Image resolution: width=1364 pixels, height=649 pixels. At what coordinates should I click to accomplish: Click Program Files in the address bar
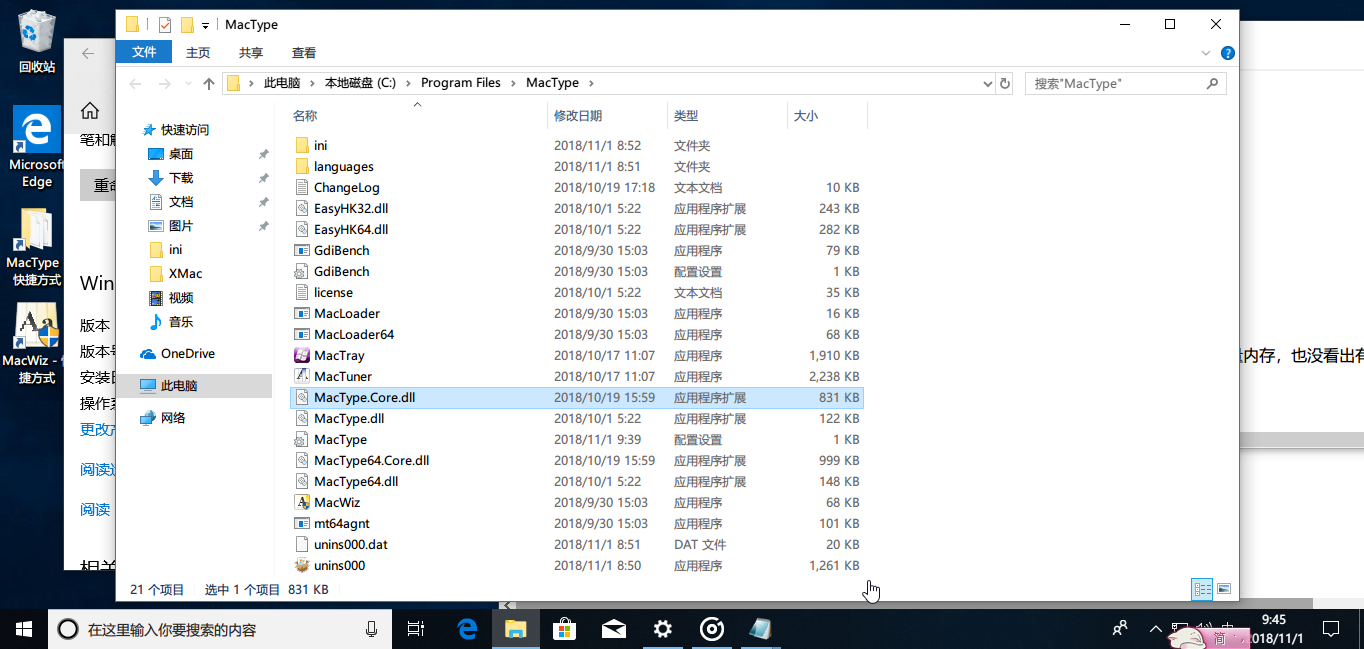coord(460,84)
